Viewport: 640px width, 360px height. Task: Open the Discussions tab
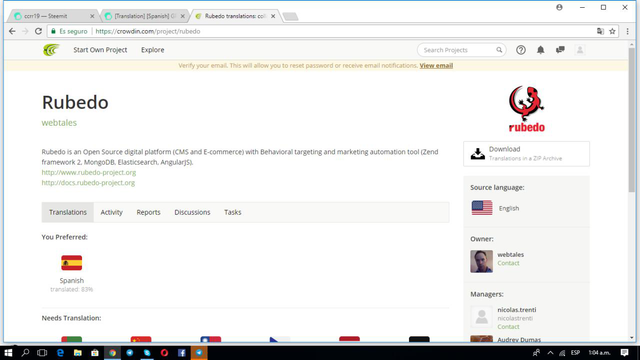[x=192, y=212]
